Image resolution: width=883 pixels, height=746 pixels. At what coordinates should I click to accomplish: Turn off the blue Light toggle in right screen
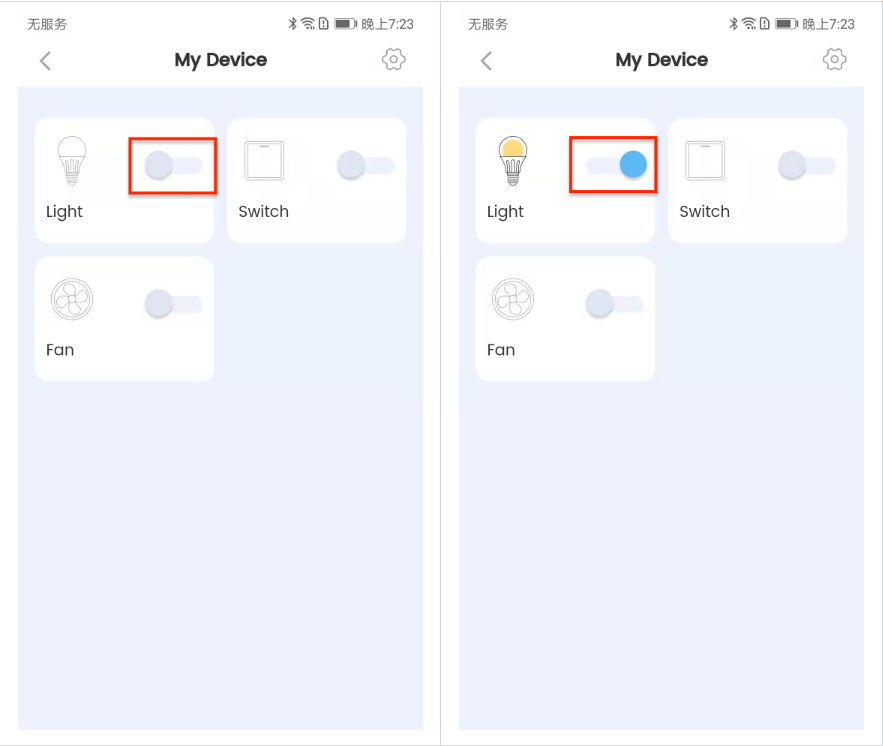[x=616, y=165]
